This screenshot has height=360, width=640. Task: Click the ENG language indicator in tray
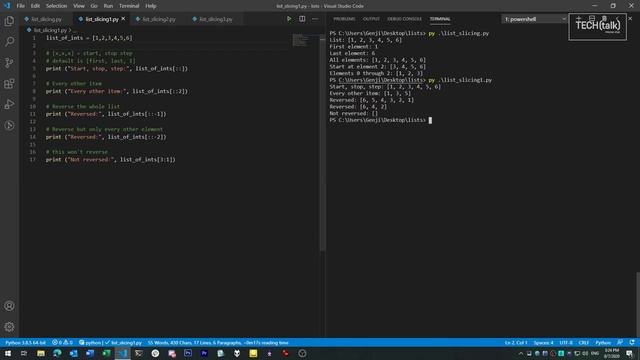pyautogui.click(x=595, y=353)
